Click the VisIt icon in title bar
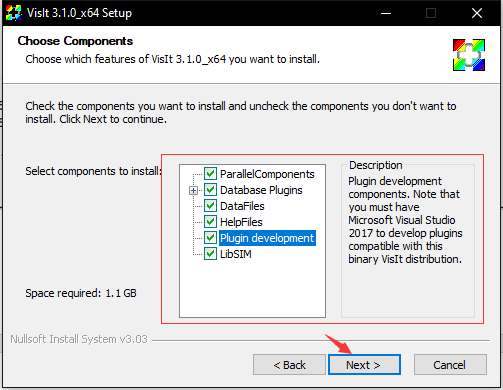 coord(14,13)
